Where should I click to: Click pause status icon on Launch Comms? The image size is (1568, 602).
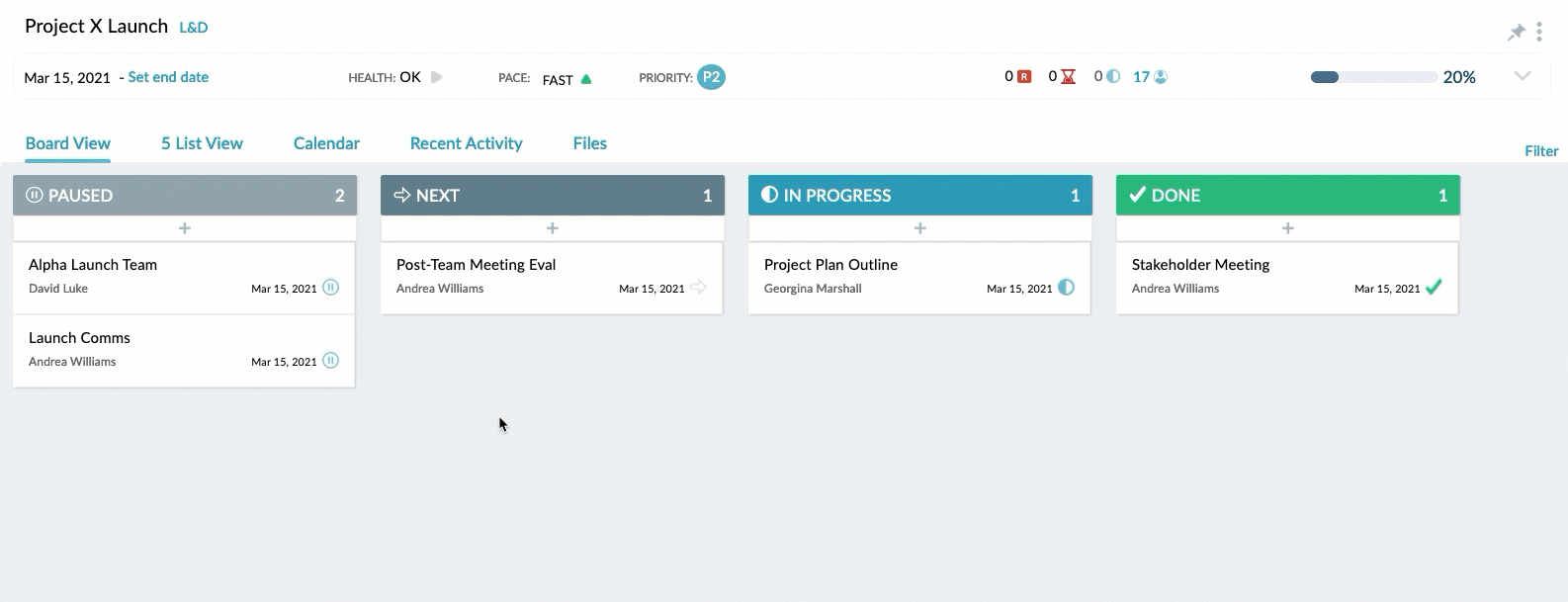pos(331,361)
